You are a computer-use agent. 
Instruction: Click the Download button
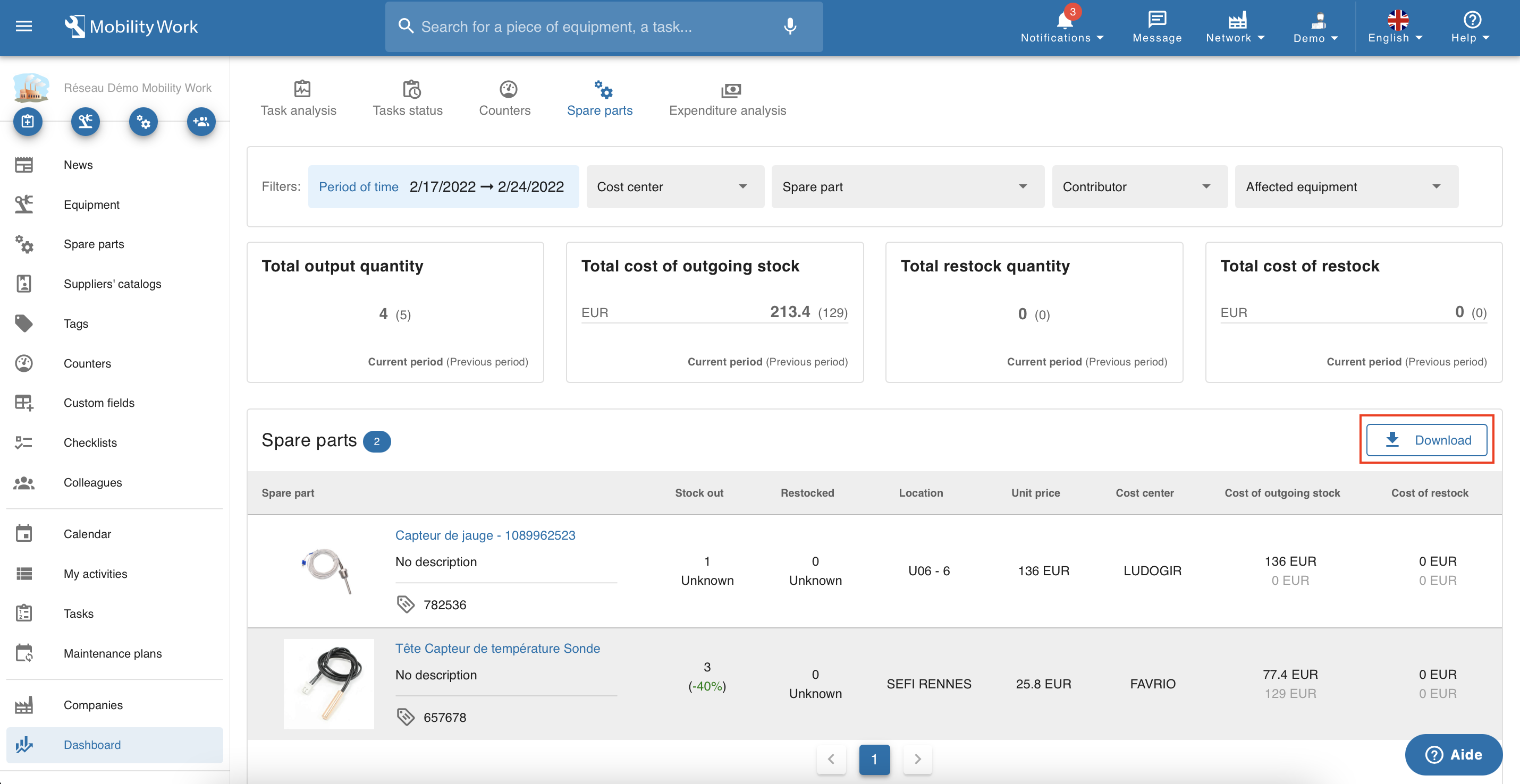(1427, 440)
